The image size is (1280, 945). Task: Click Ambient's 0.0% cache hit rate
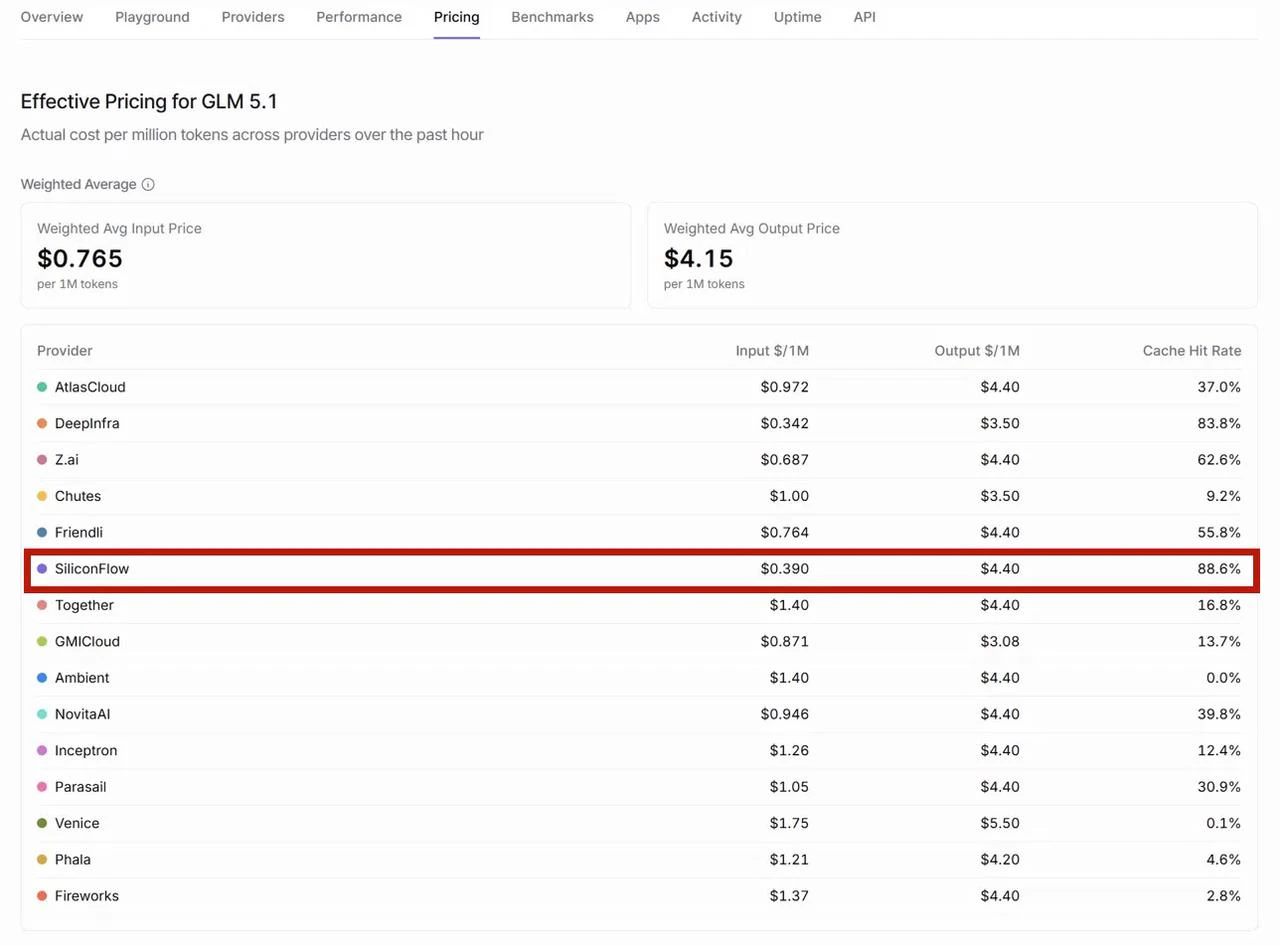[1224, 678]
